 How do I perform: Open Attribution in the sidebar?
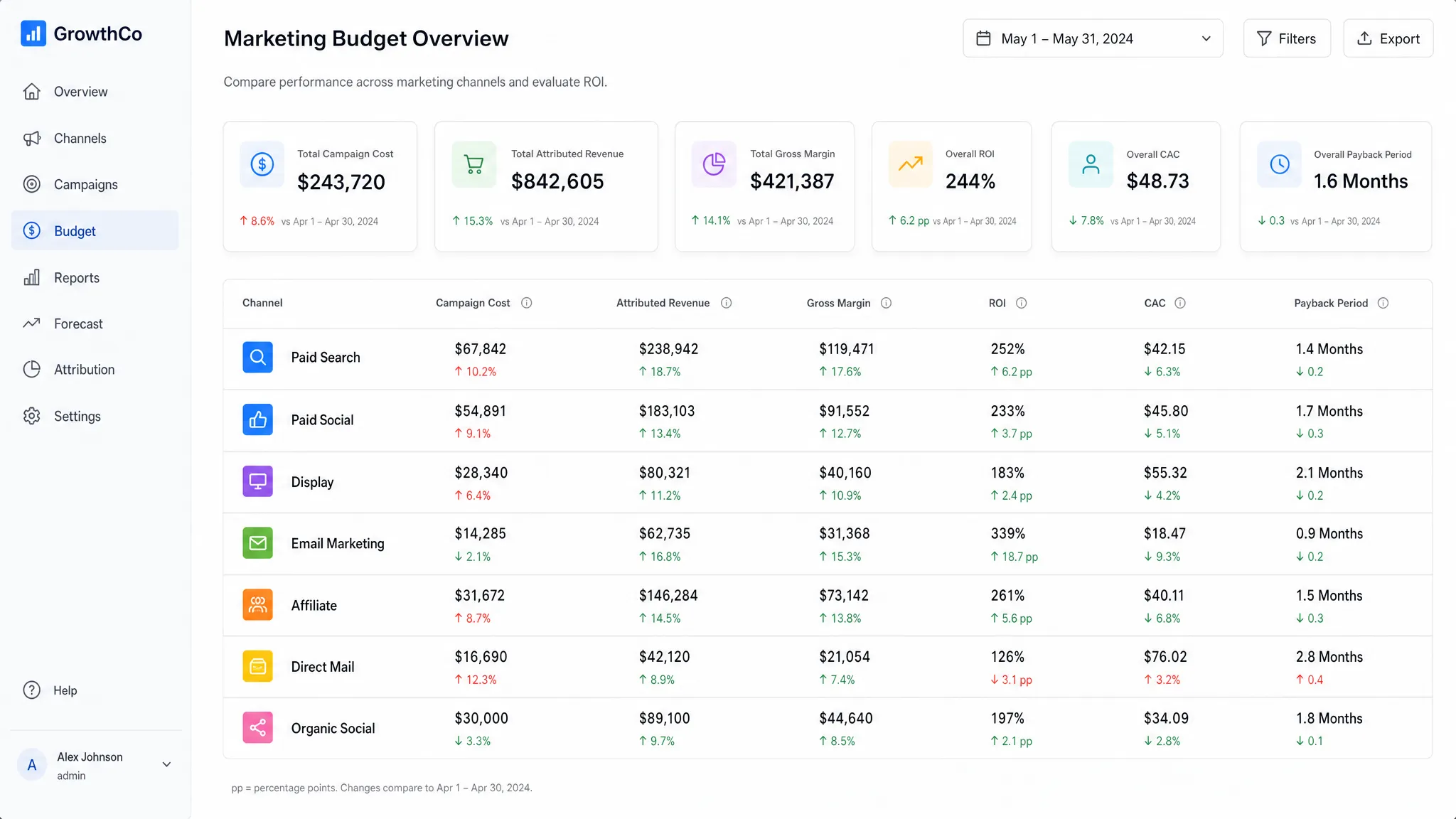click(95, 370)
